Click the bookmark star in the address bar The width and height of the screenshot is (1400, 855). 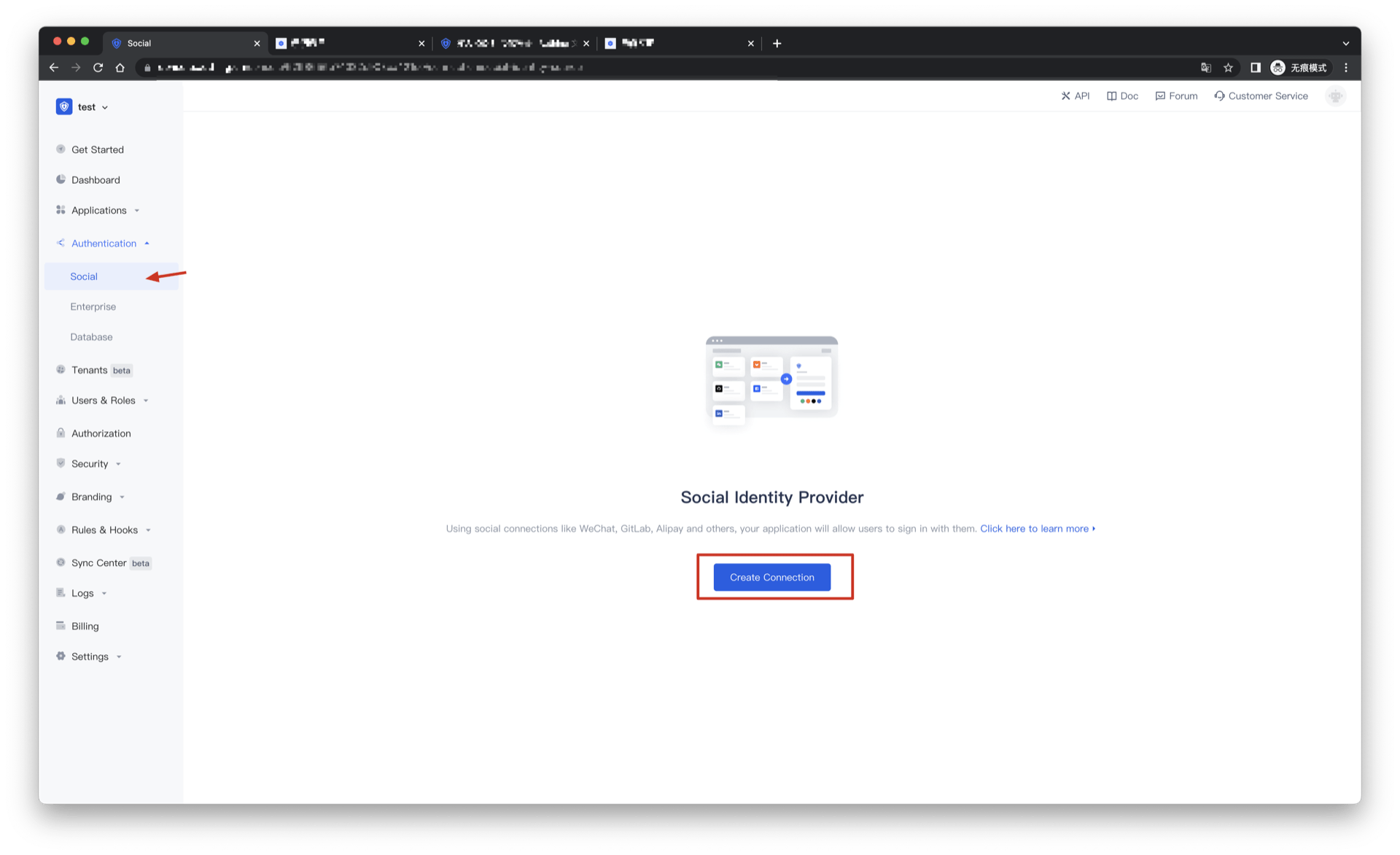pos(1229,67)
